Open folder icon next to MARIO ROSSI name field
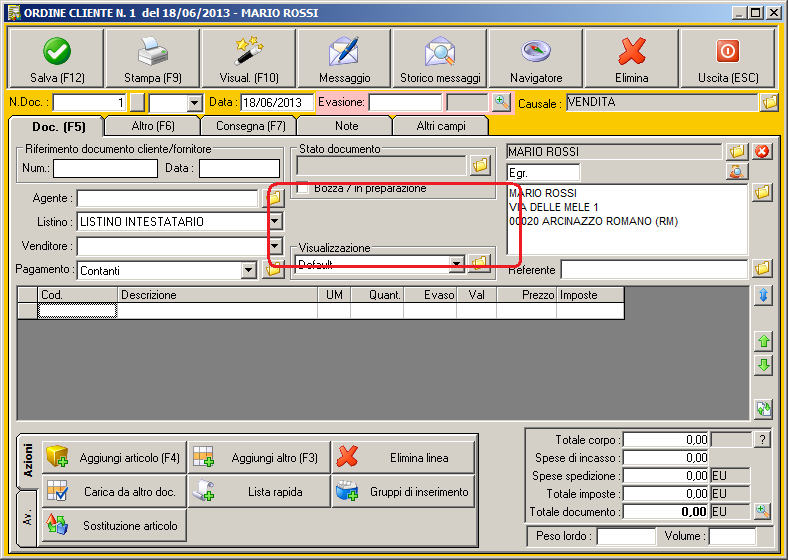788x560 pixels. coord(737,151)
